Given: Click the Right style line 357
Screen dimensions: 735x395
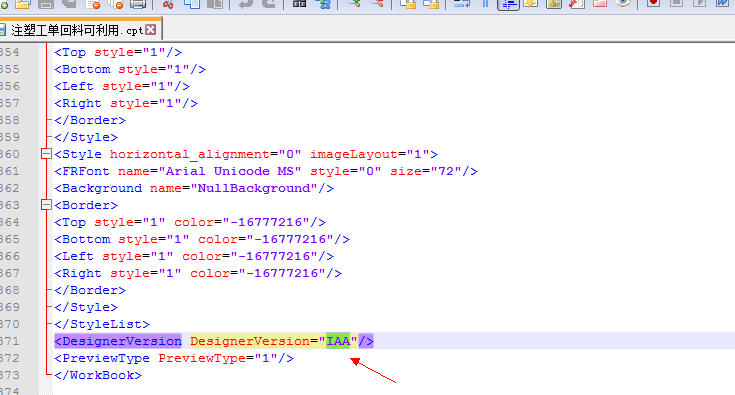Looking at the screenshot, I should (x=126, y=104).
